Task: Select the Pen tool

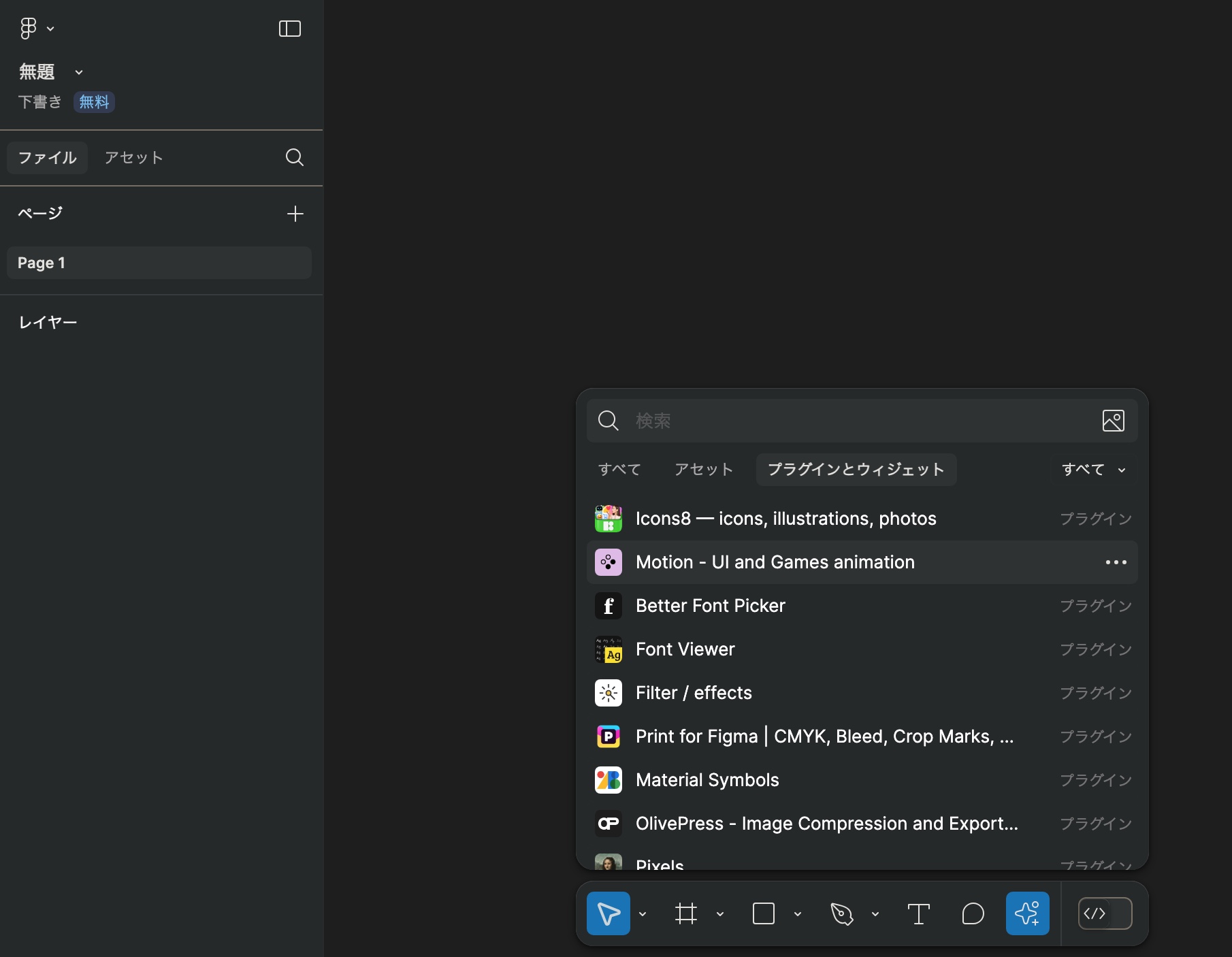Action: (841, 913)
